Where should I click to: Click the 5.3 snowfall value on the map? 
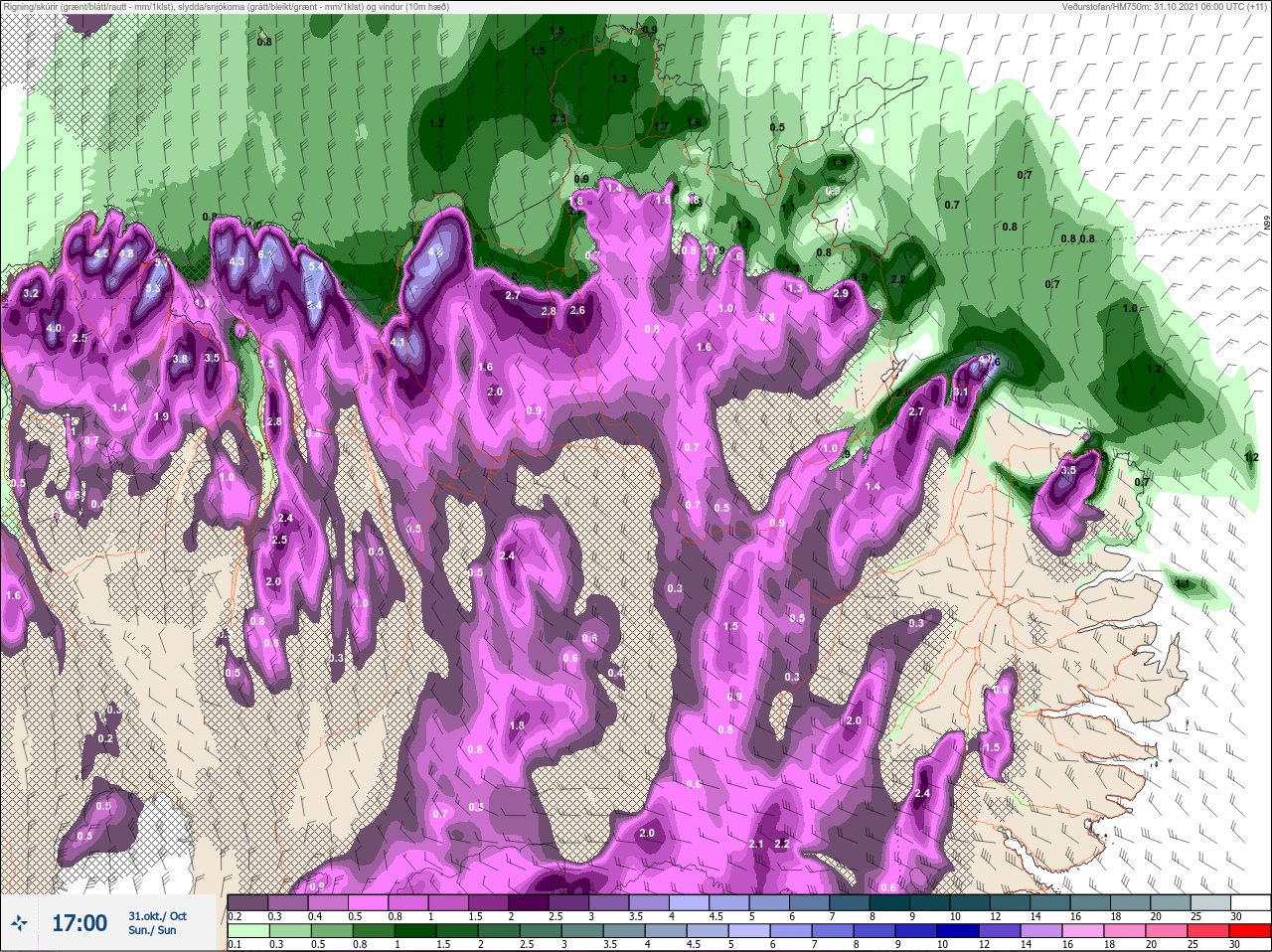point(153,289)
